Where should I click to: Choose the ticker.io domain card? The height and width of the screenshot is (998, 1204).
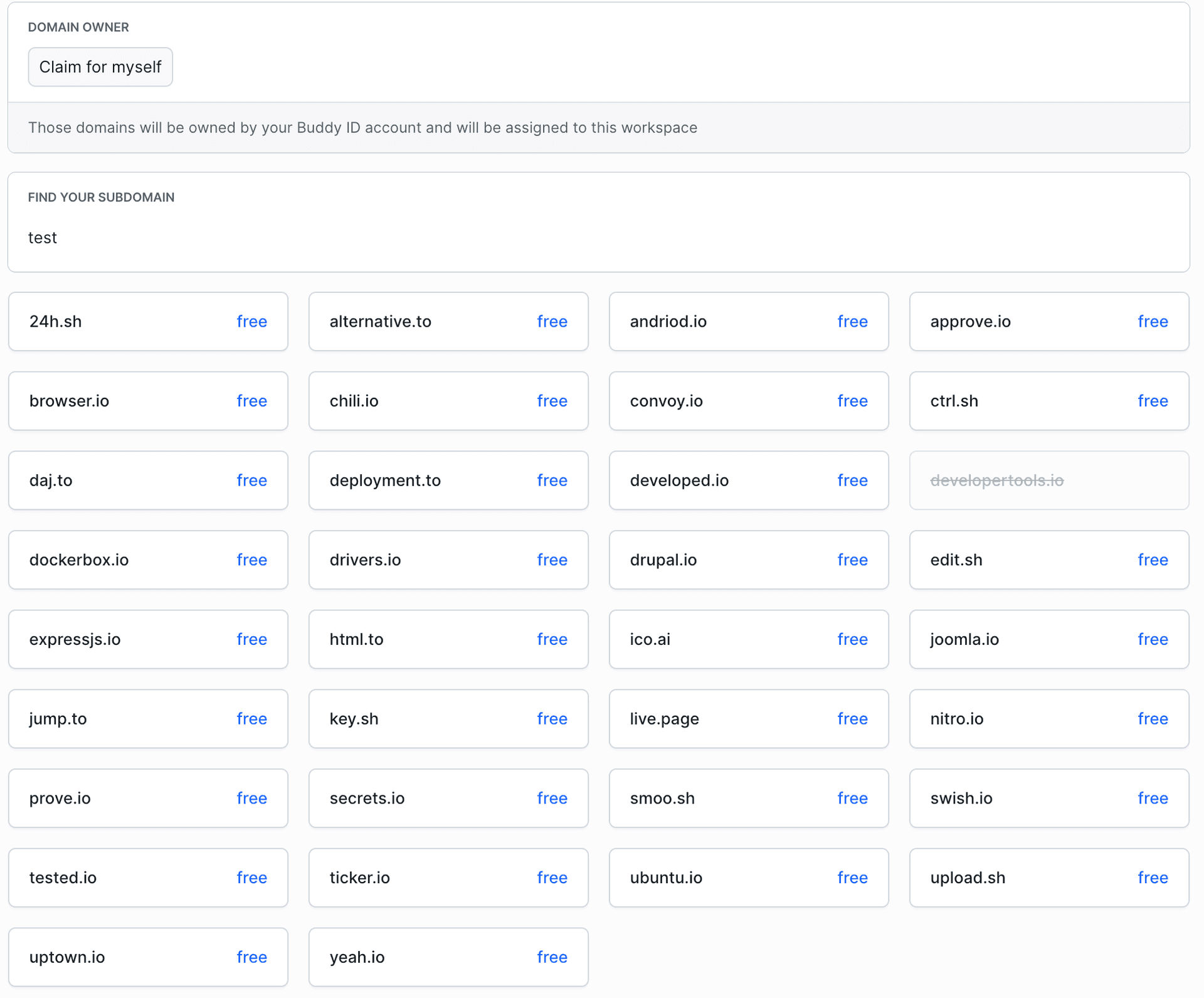(x=448, y=878)
